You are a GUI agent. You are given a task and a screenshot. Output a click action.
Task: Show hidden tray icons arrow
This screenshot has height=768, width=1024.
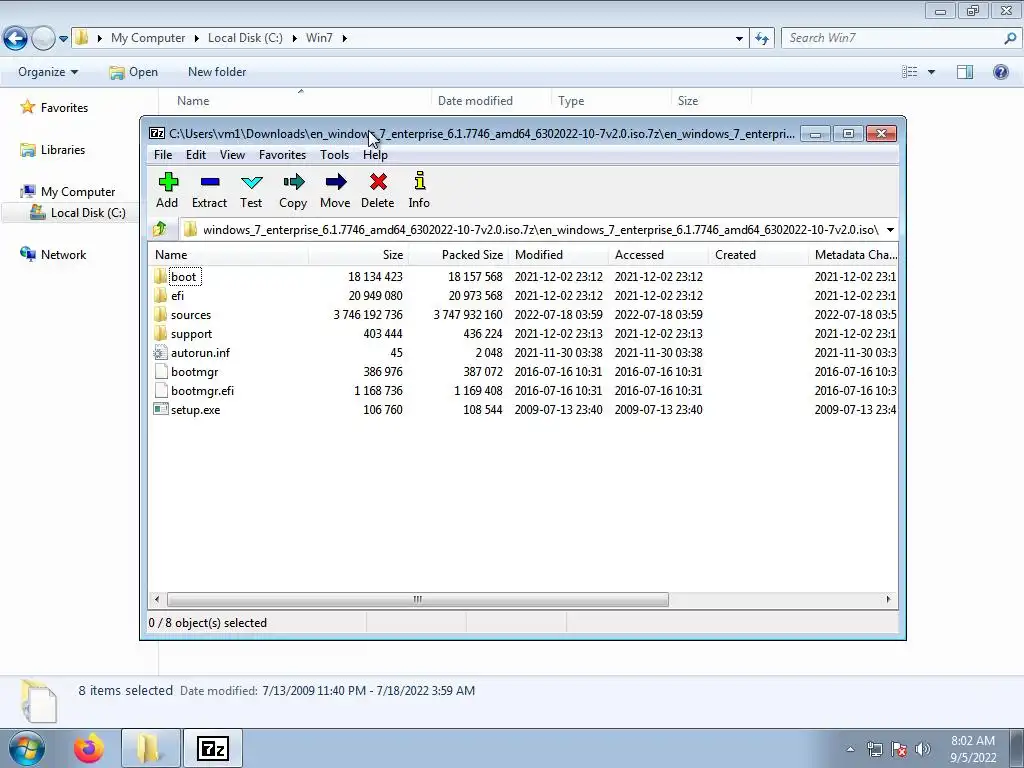click(850, 749)
